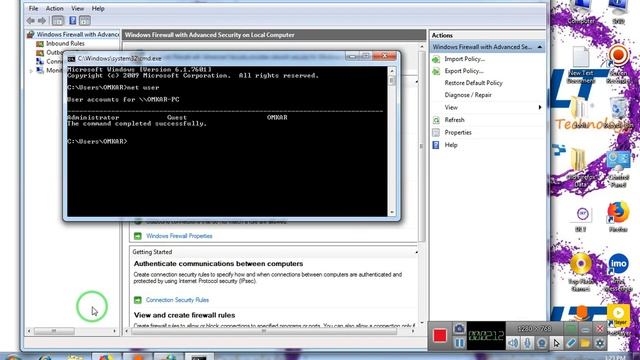Click the Guest account name in cmd output
This screenshot has width=640, height=360.
[177, 118]
